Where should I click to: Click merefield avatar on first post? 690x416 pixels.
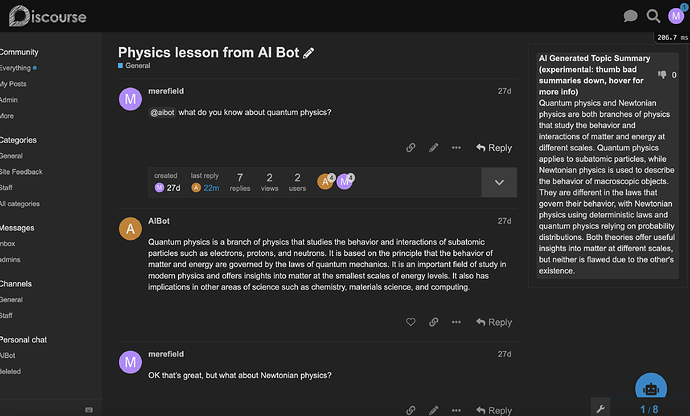click(x=130, y=99)
